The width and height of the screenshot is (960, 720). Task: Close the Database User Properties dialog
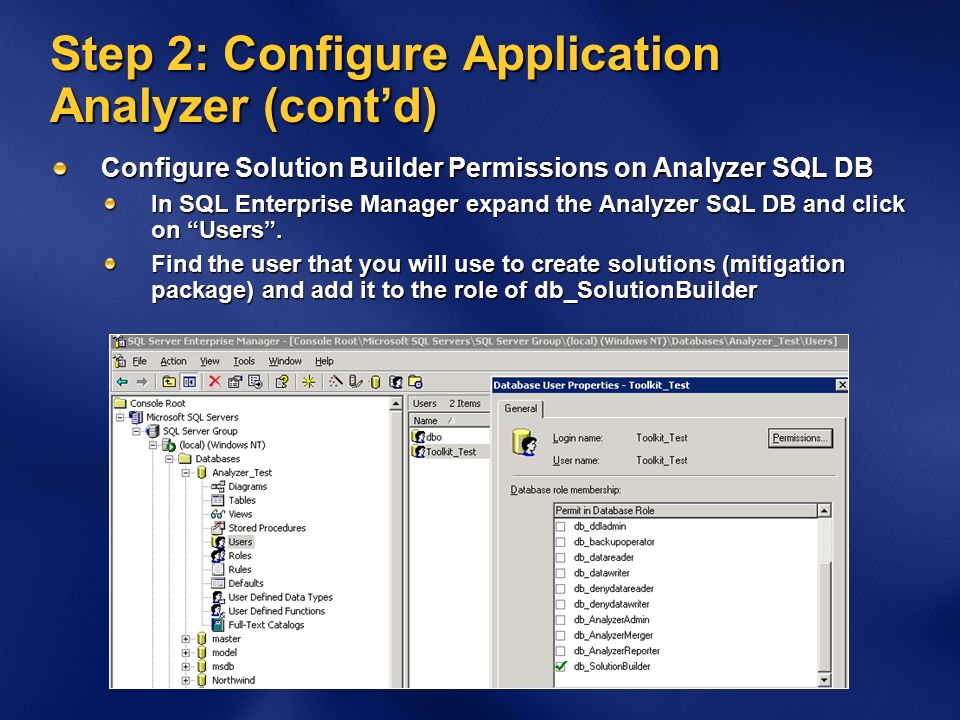[x=842, y=385]
